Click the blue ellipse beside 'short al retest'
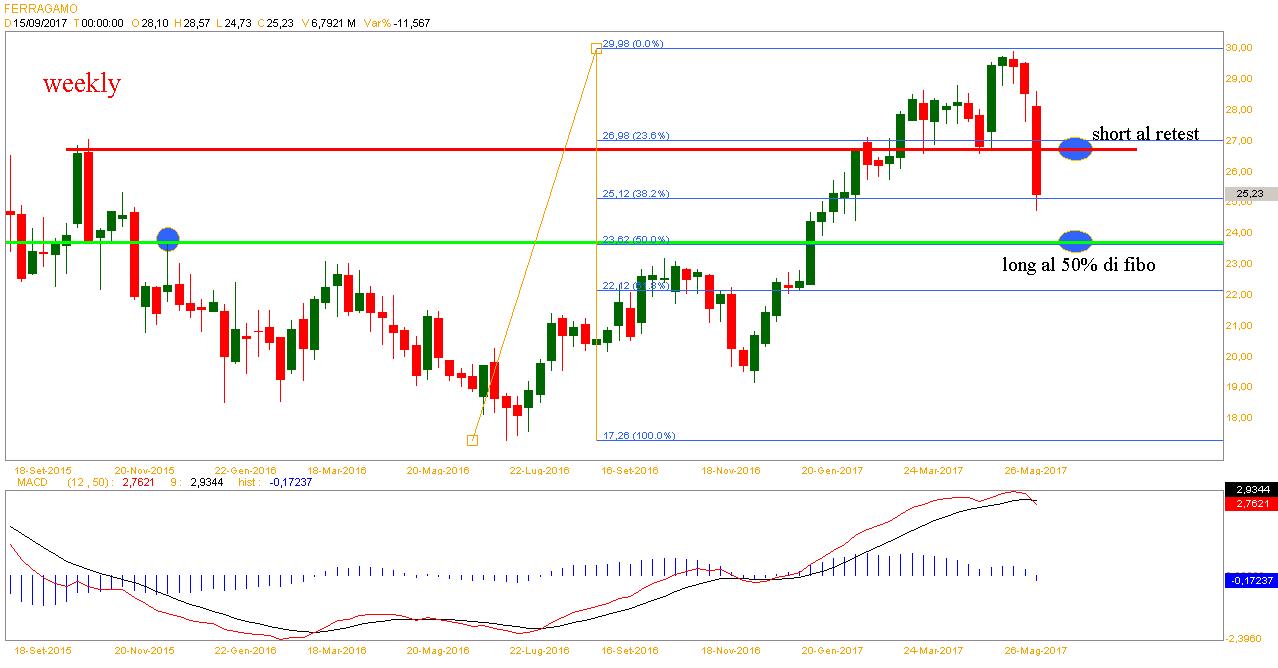The height and width of the screenshot is (668, 1278). [1075, 150]
